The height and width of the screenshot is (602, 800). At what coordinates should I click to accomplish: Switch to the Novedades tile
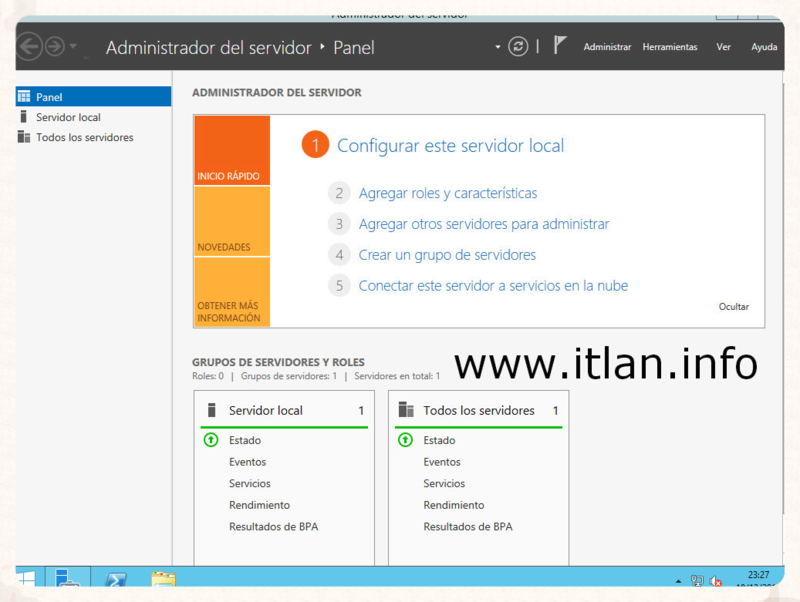click(231, 222)
